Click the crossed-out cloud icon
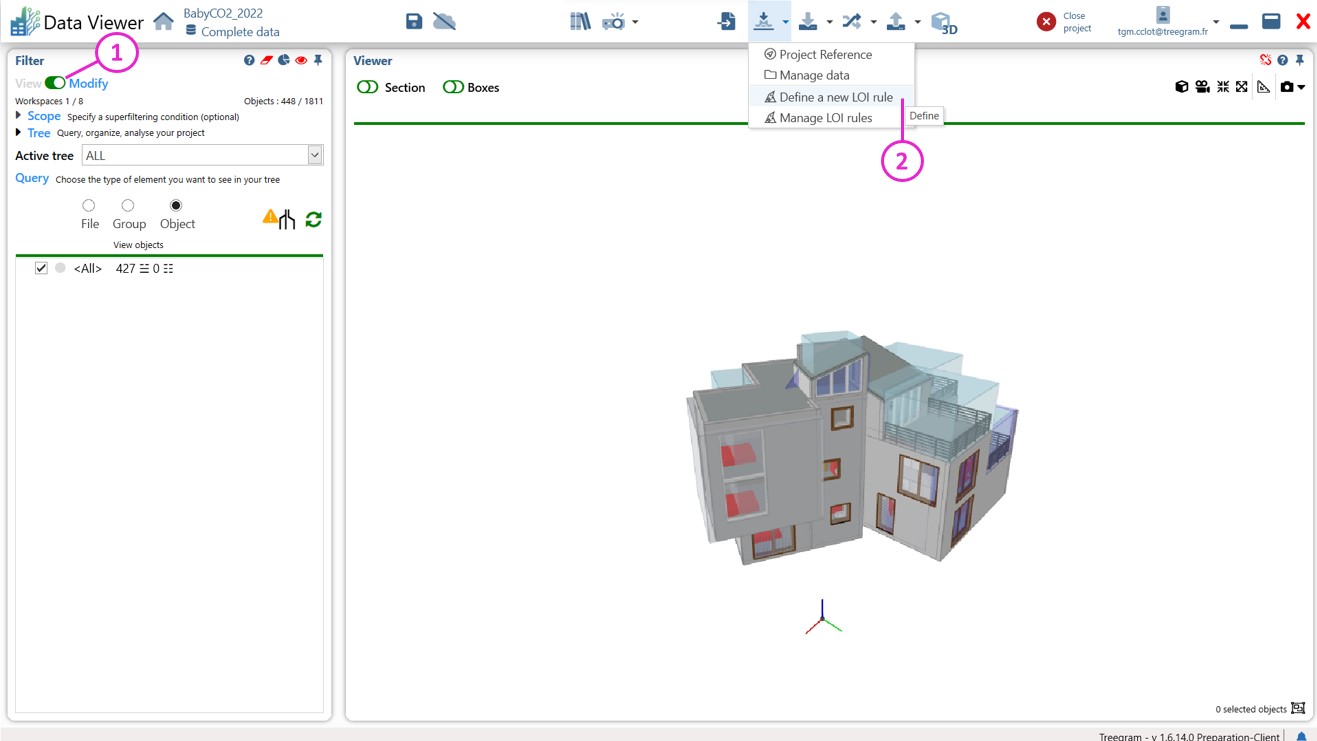The height and width of the screenshot is (741, 1317). click(x=444, y=21)
